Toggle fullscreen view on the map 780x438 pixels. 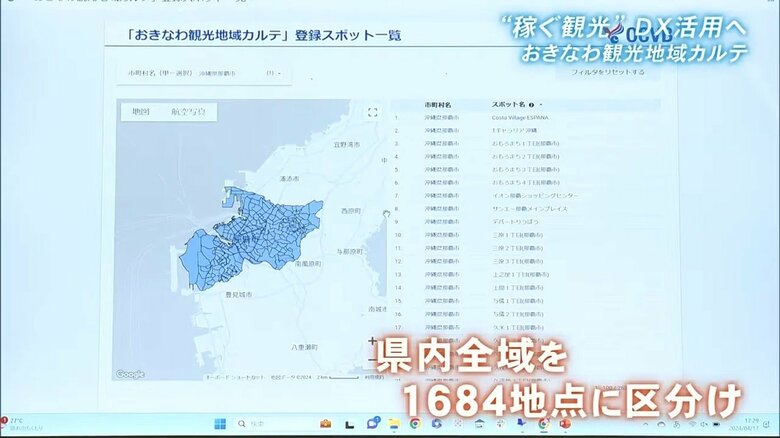tap(372, 113)
